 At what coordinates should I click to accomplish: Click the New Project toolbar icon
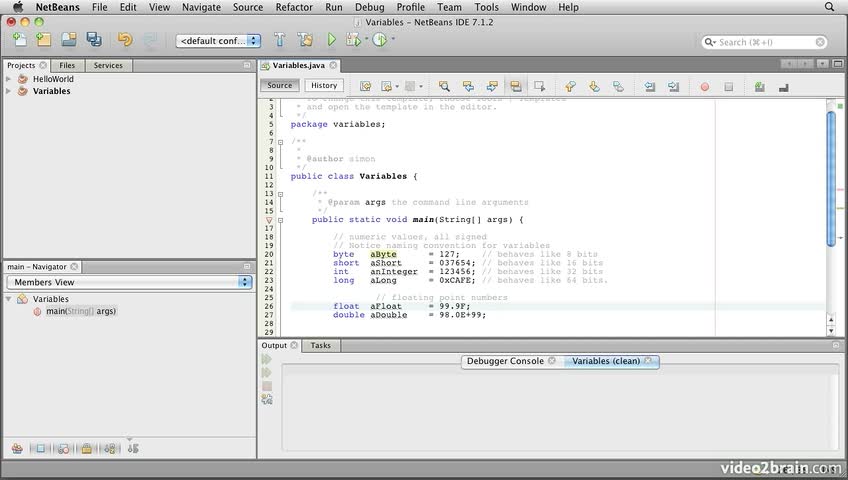click(43, 39)
